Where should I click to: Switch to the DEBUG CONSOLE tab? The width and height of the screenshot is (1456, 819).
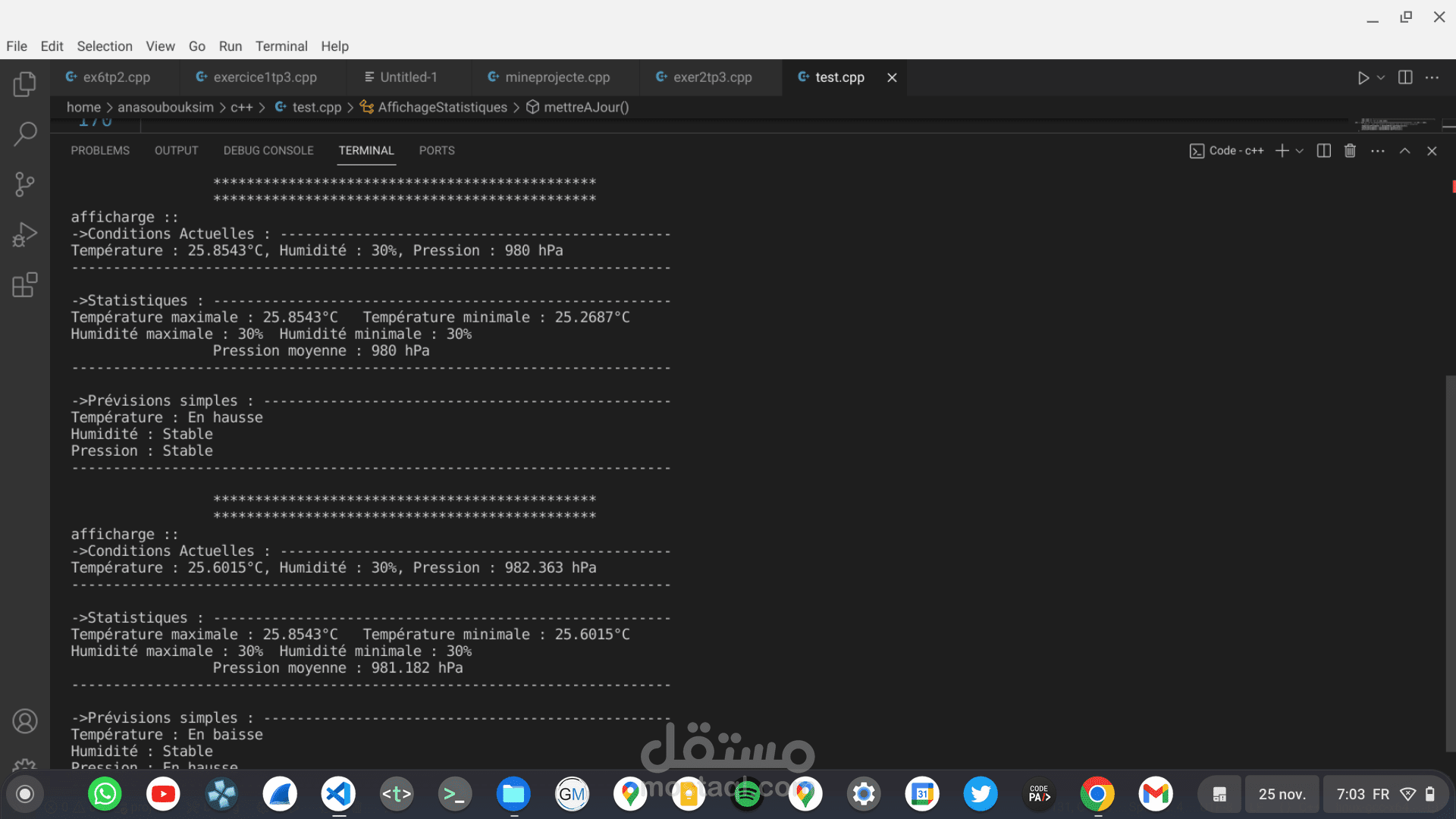click(x=268, y=151)
